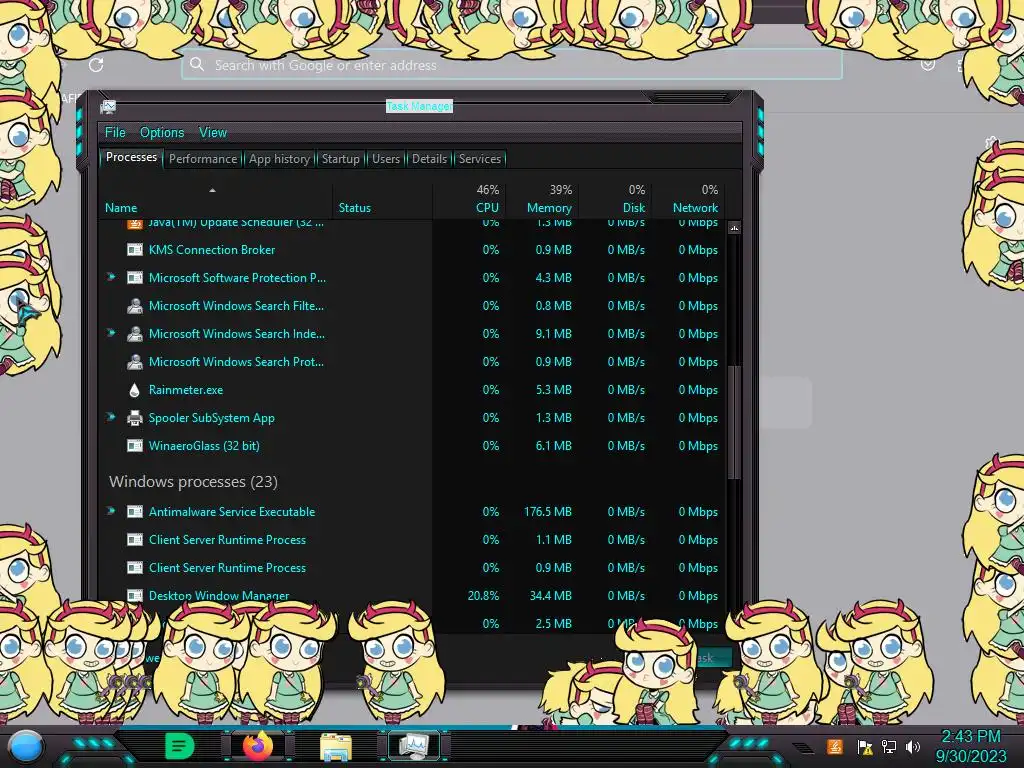Viewport: 1024px width, 768px height.
Task: Select the KMS Connection Broker process
Action: 212,249
